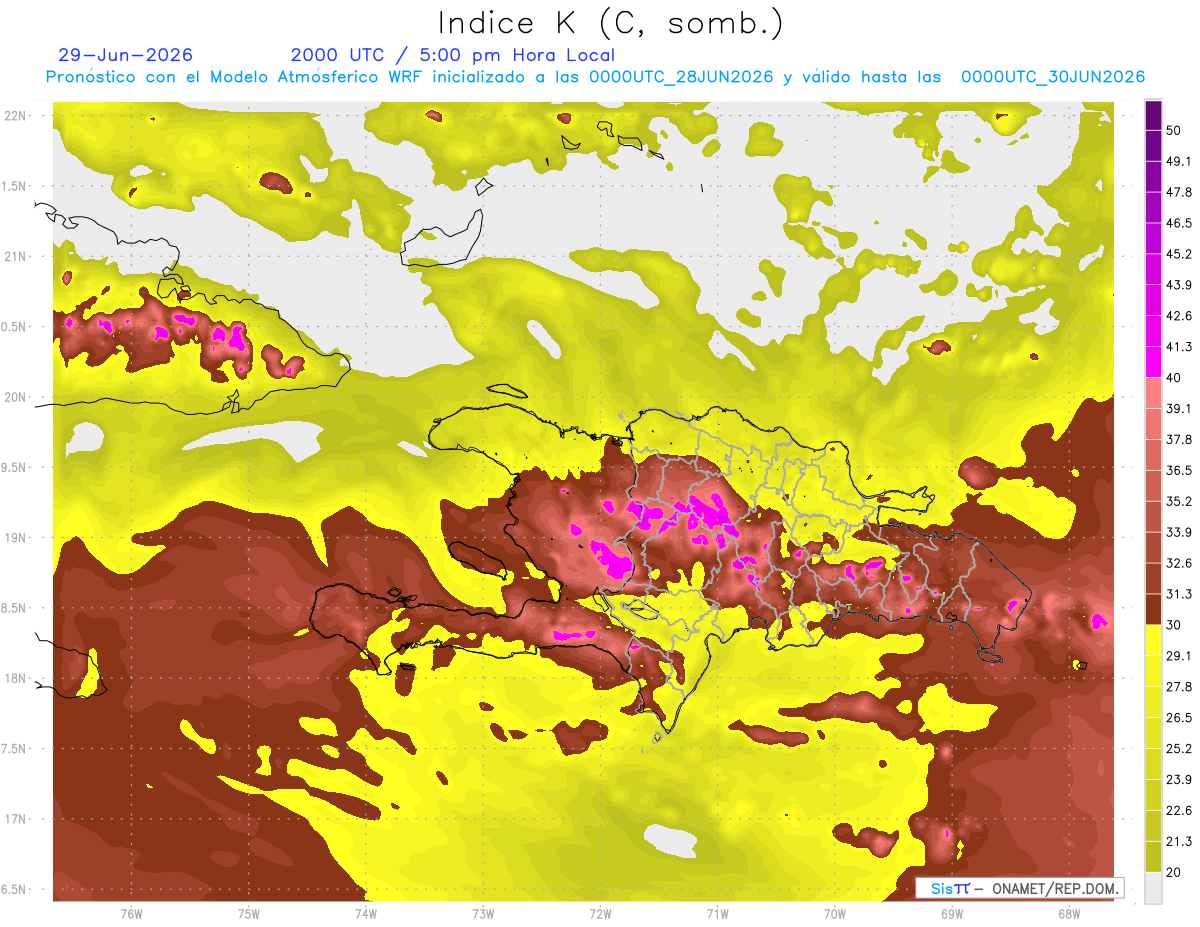This screenshot has height=927, width=1200.
Task: Click the '17N' latitude axis label
Action: (x=16, y=819)
